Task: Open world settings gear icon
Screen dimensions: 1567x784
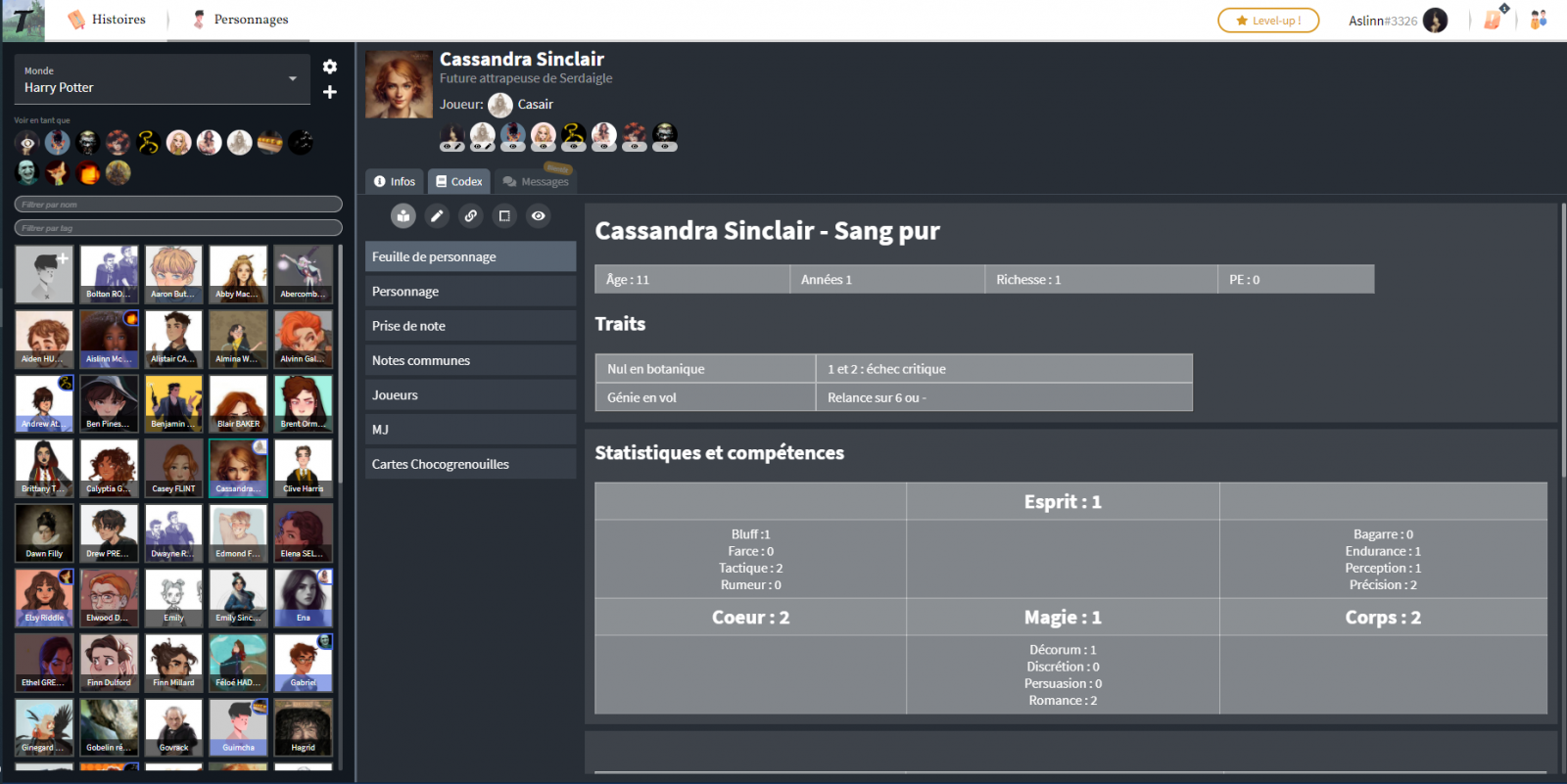Action: [x=330, y=67]
